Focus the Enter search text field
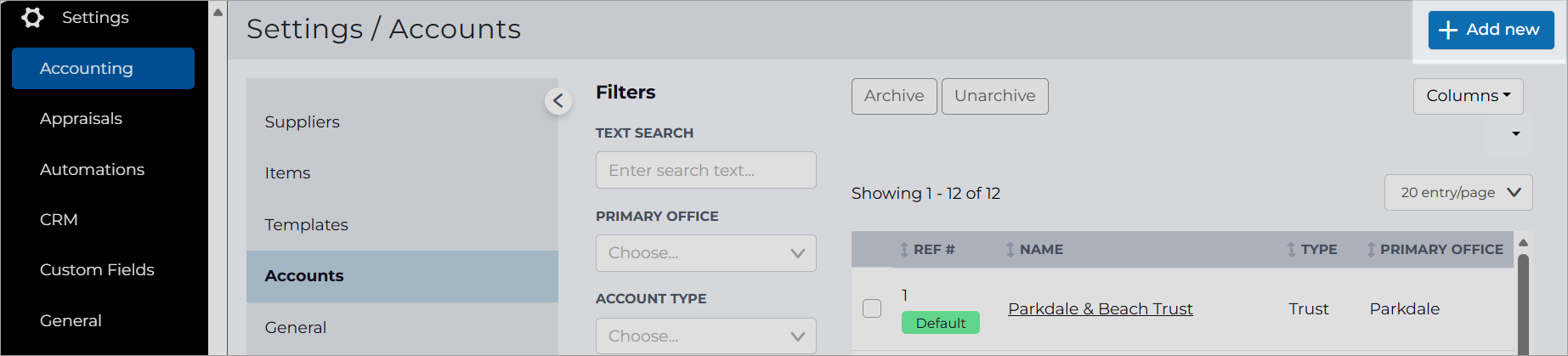The height and width of the screenshot is (356, 1568). tap(705, 170)
